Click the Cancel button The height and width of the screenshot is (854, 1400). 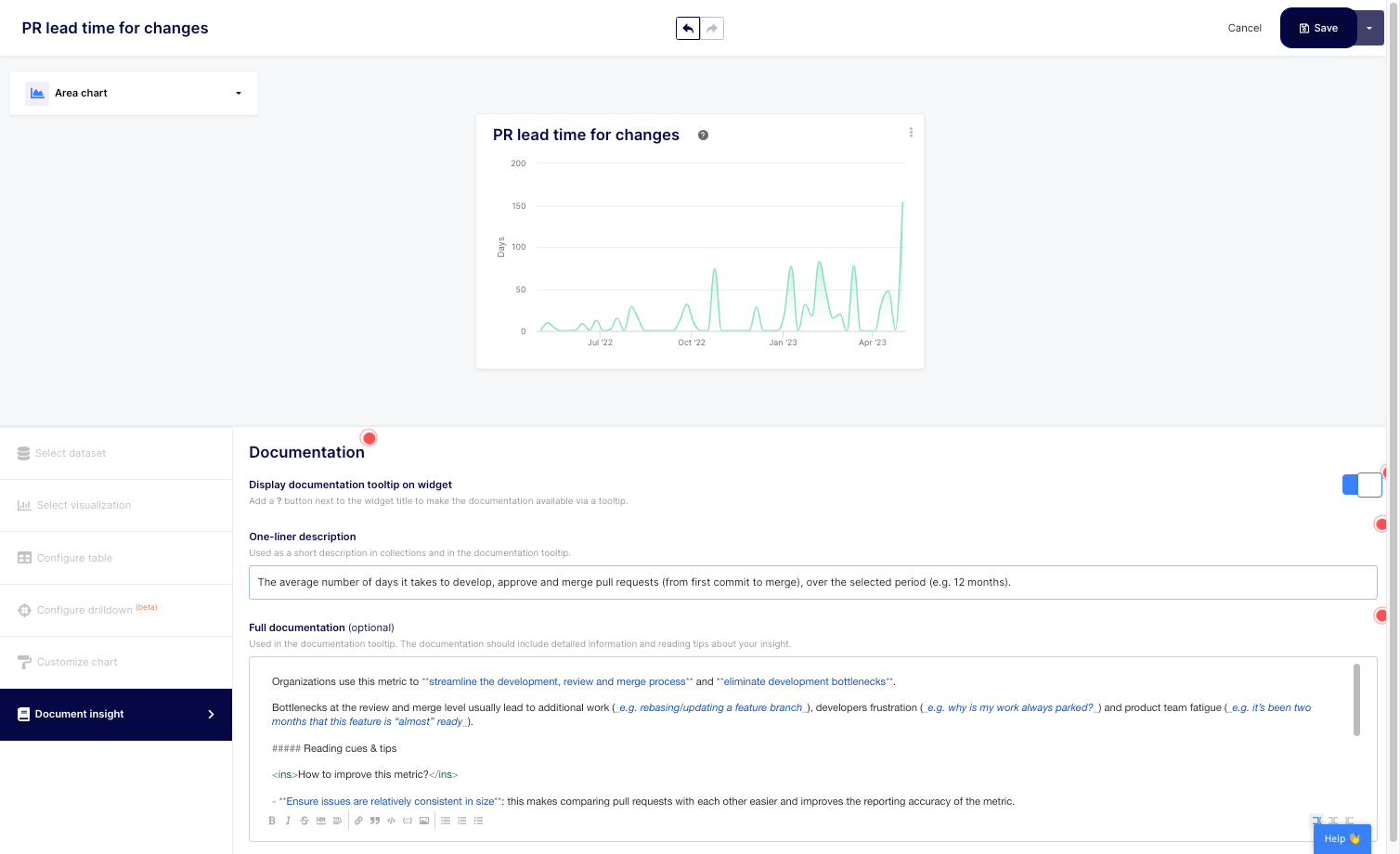coord(1244,28)
